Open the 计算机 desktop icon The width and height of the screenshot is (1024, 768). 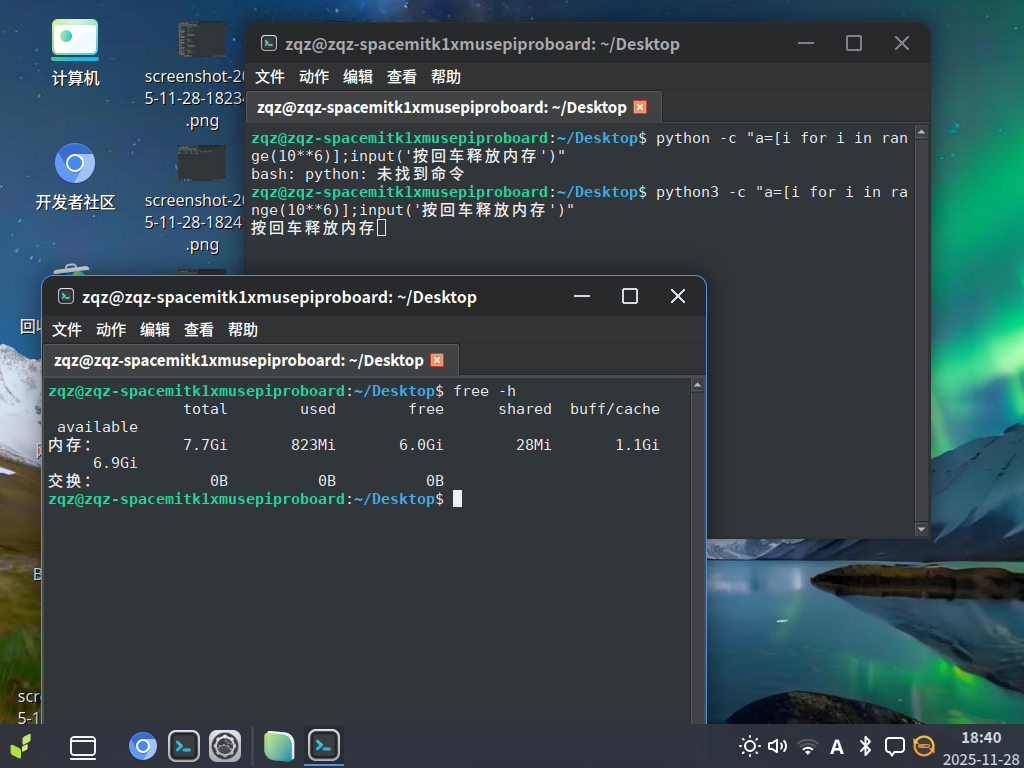point(75,52)
